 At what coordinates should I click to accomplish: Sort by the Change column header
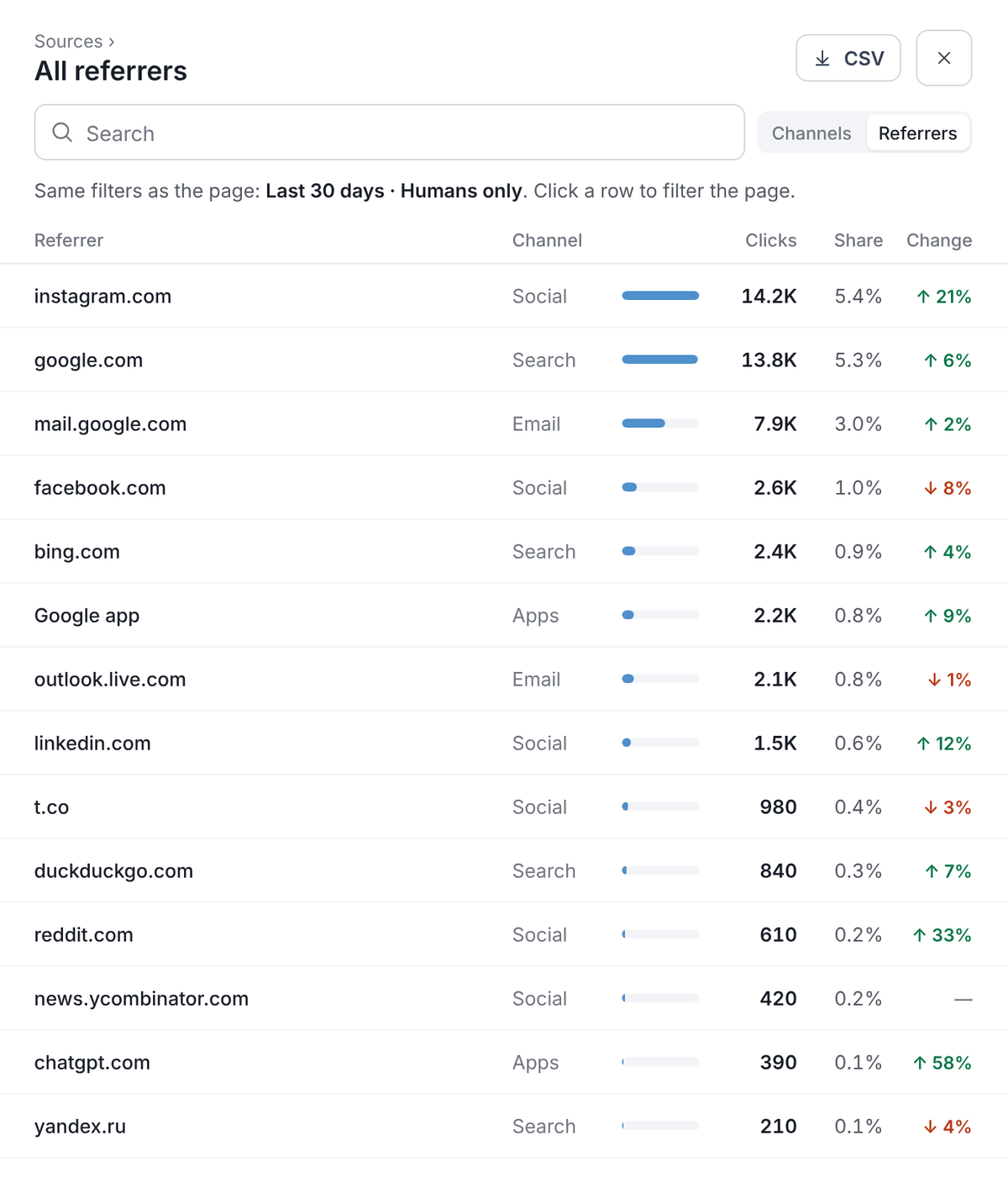[x=939, y=240]
